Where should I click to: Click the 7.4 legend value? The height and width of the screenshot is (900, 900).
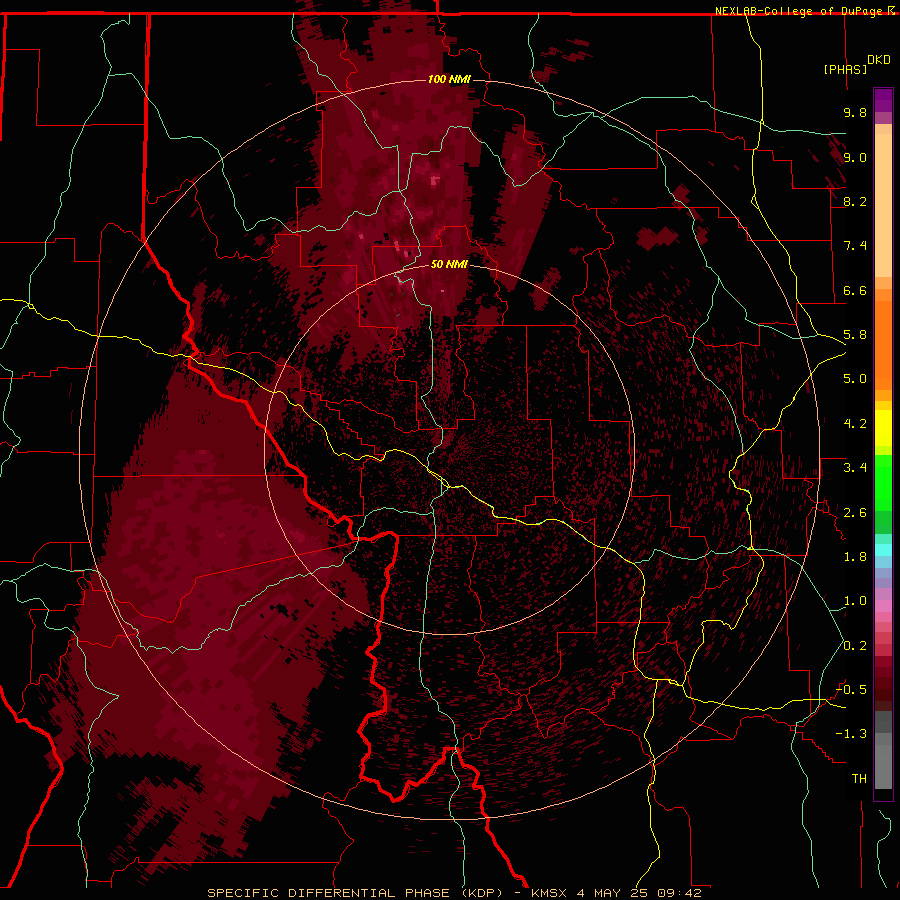855,246
